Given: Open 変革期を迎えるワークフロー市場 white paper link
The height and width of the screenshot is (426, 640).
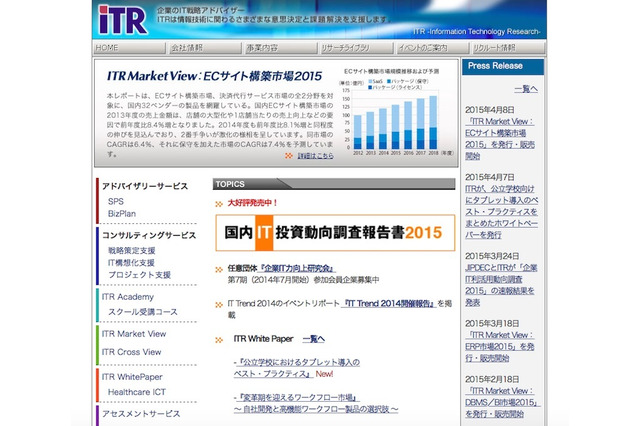Looking at the screenshot, I should (x=316, y=403).
